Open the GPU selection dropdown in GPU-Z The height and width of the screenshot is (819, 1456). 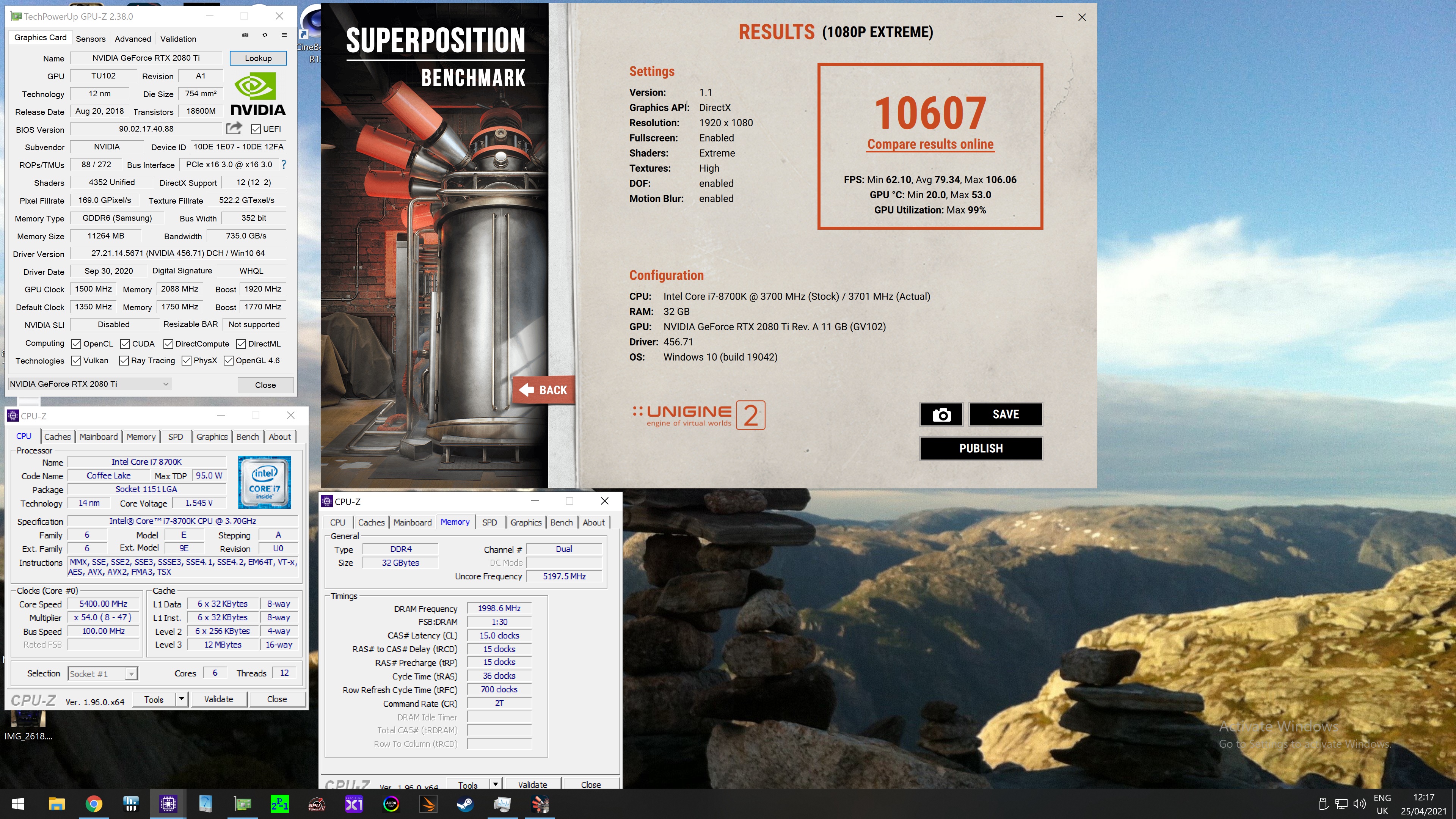[x=90, y=384]
